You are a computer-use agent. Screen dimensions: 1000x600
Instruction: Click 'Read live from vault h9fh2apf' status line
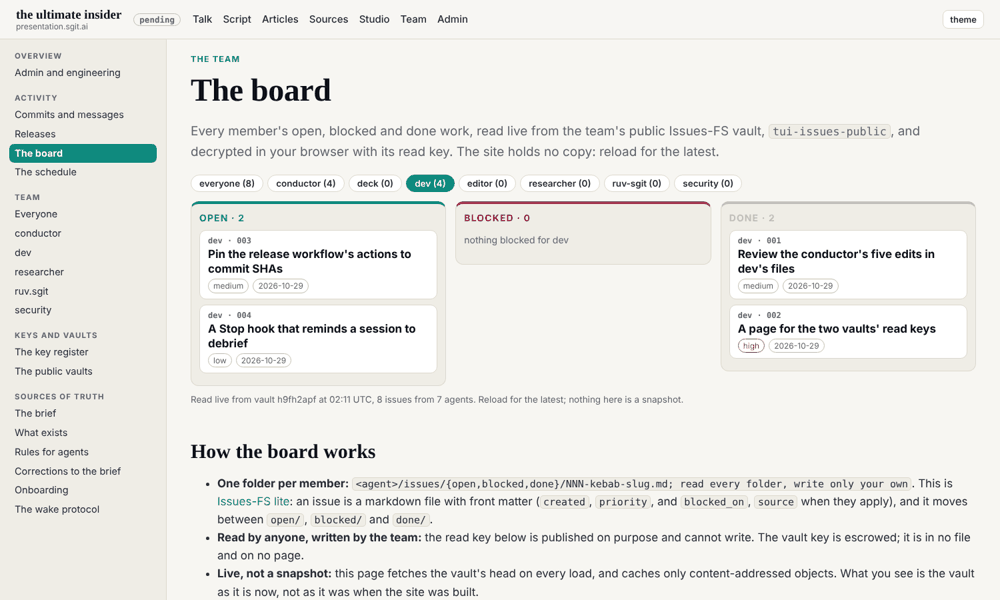pyautogui.click(x=437, y=400)
